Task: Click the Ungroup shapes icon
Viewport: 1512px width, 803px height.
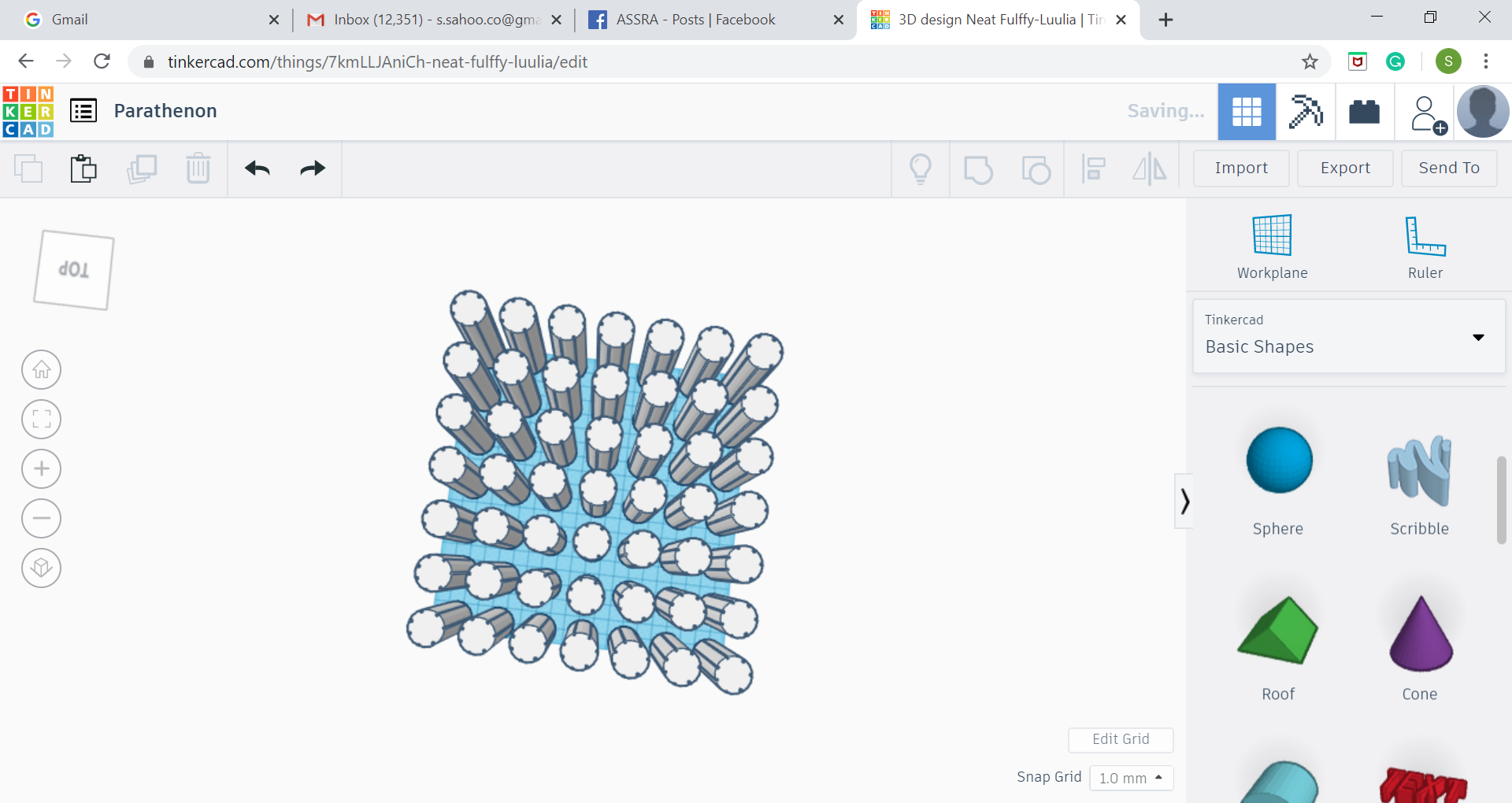Action: tap(1036, 169)
